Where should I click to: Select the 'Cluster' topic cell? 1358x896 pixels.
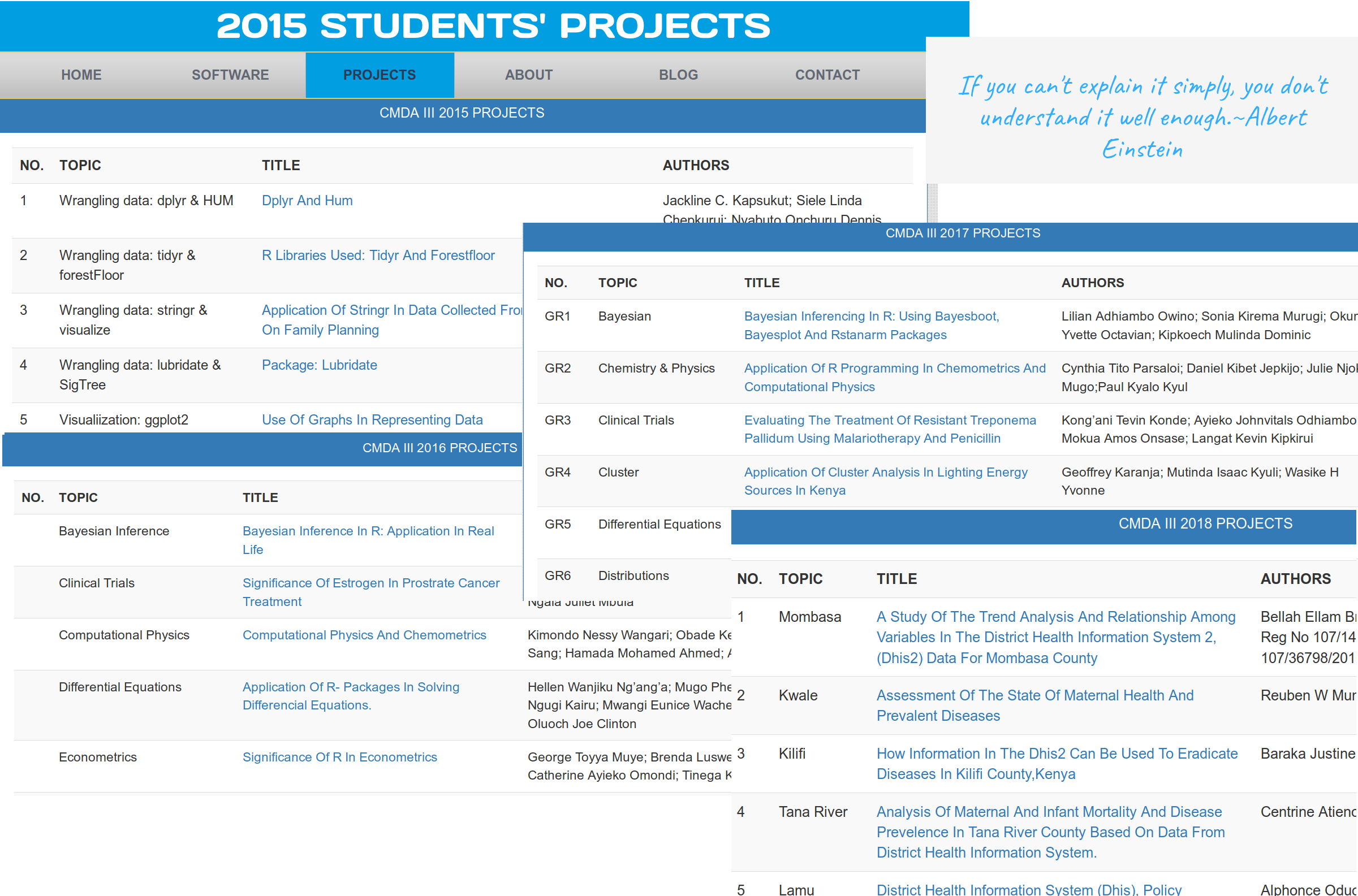pos(618,472)
